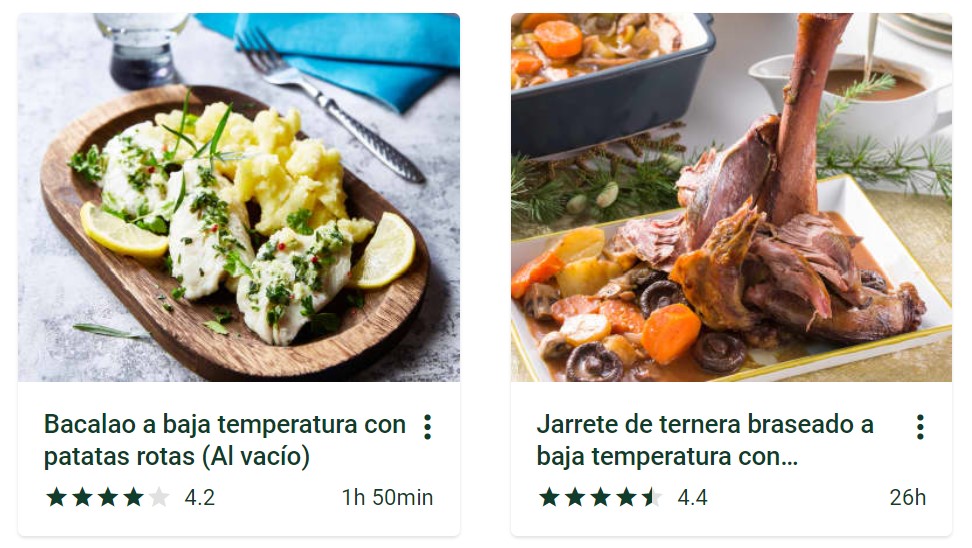Open the three-dot menu for the Bacalao recipe
This screenshot has width=972, height=548.
(x=427, y=427)
